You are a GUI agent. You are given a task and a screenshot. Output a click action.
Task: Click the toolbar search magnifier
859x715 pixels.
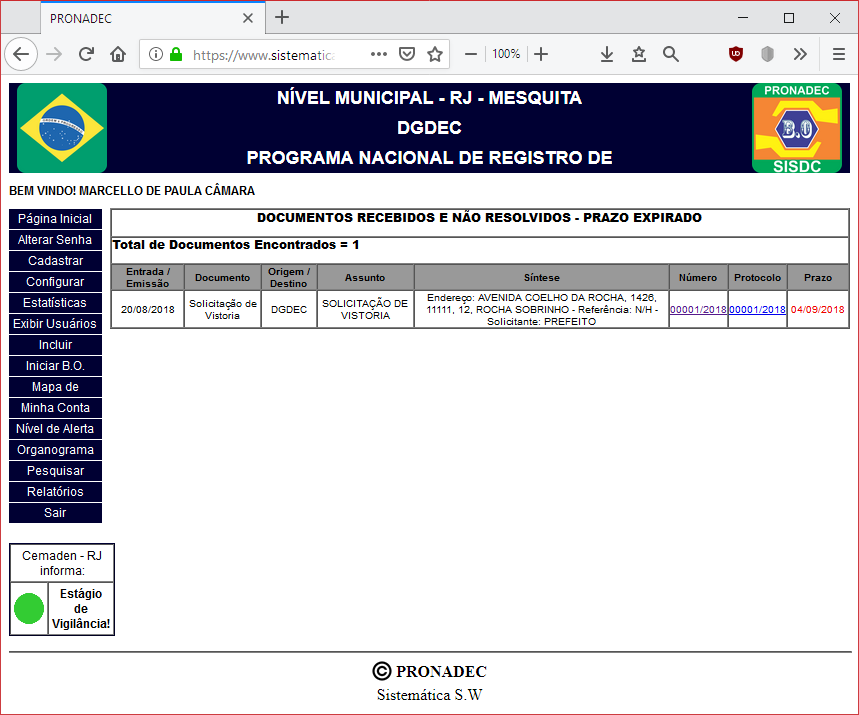click(x=671, y=54)
